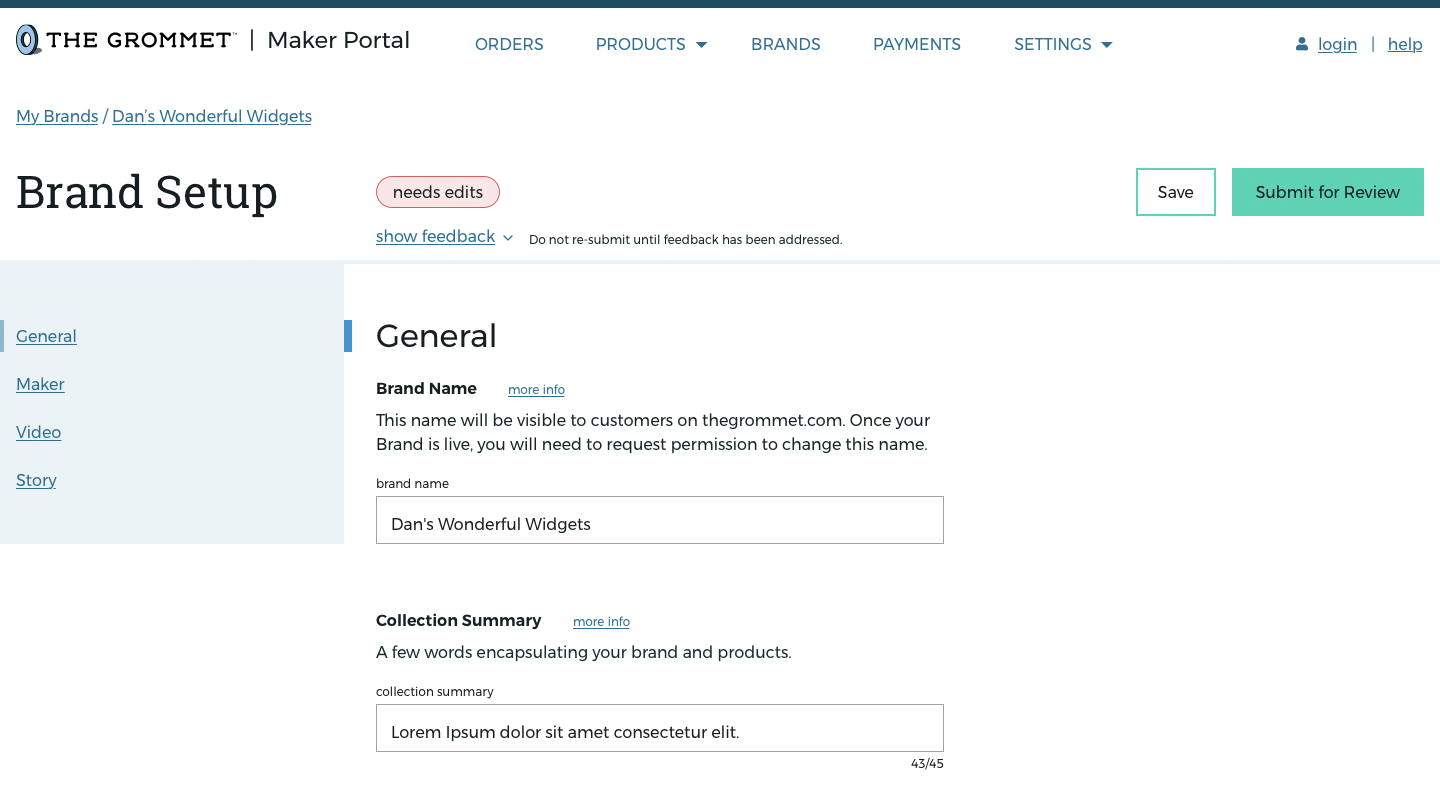Select Maker in the sidebar
Screen dimensions: 1440x792
tap(40, 384)
